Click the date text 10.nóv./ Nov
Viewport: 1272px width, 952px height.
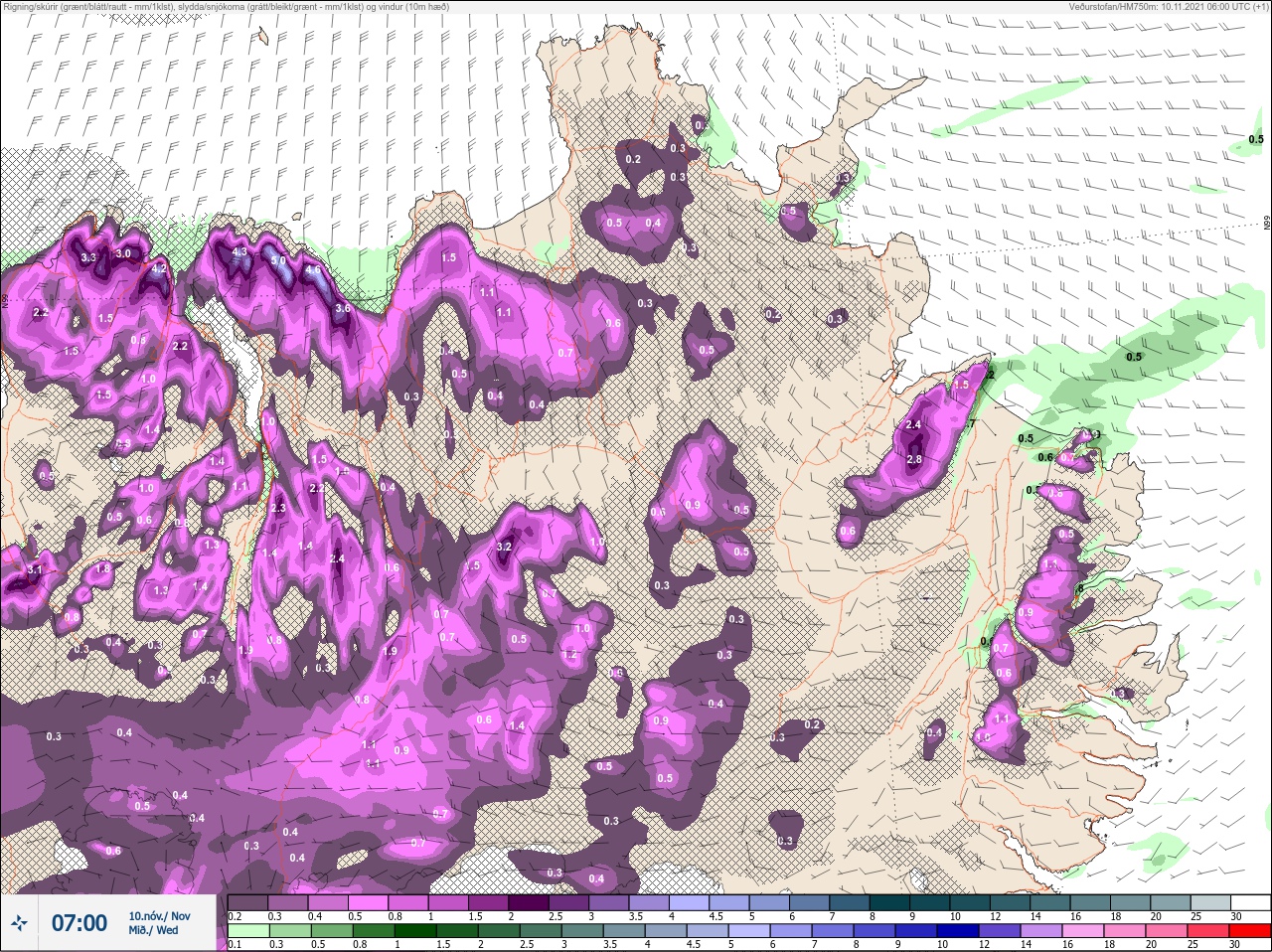point(159,916)
